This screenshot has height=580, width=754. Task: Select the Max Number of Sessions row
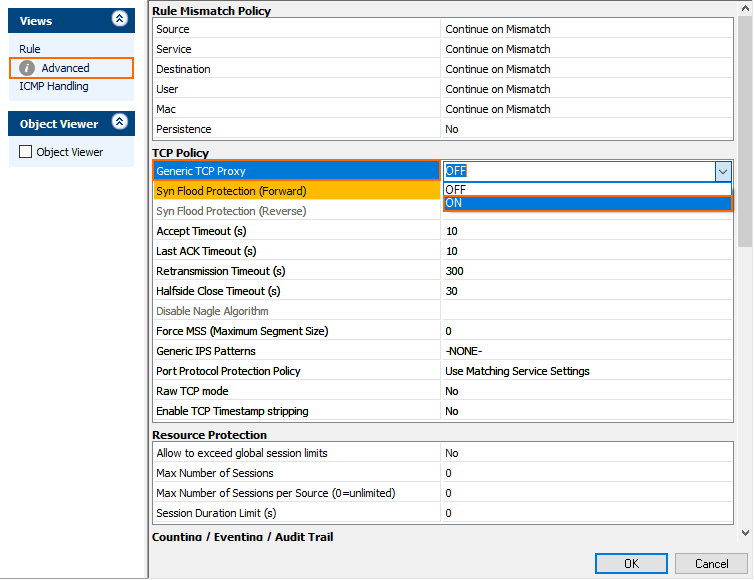[297, 473]
